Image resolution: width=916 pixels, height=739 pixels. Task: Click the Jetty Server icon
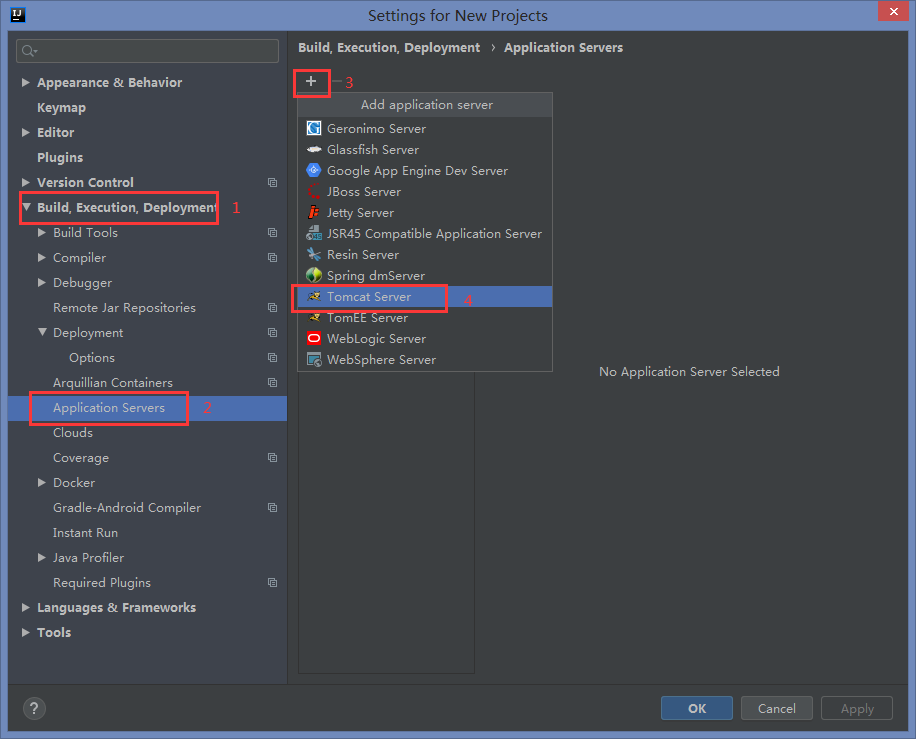314,213
